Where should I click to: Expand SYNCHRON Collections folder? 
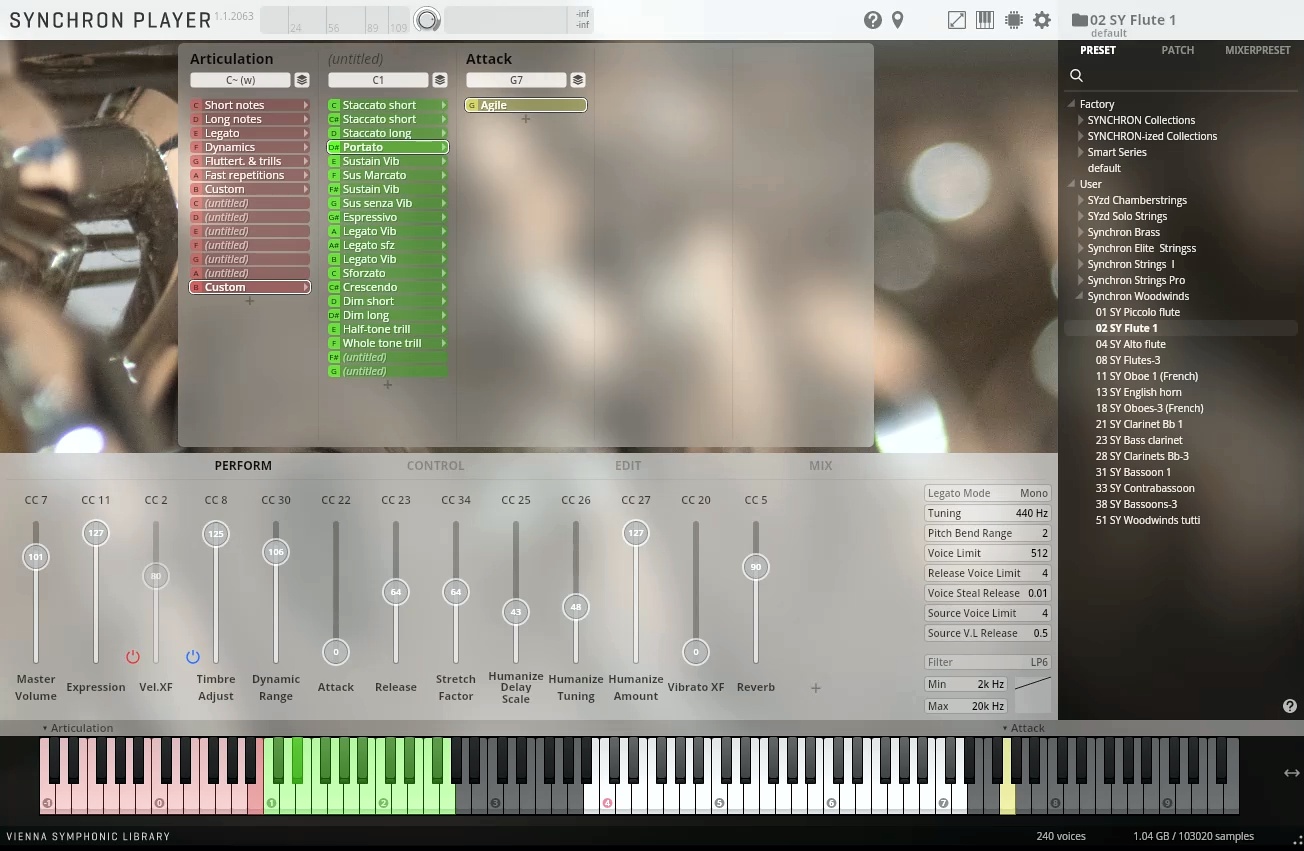pos(1081,120)
